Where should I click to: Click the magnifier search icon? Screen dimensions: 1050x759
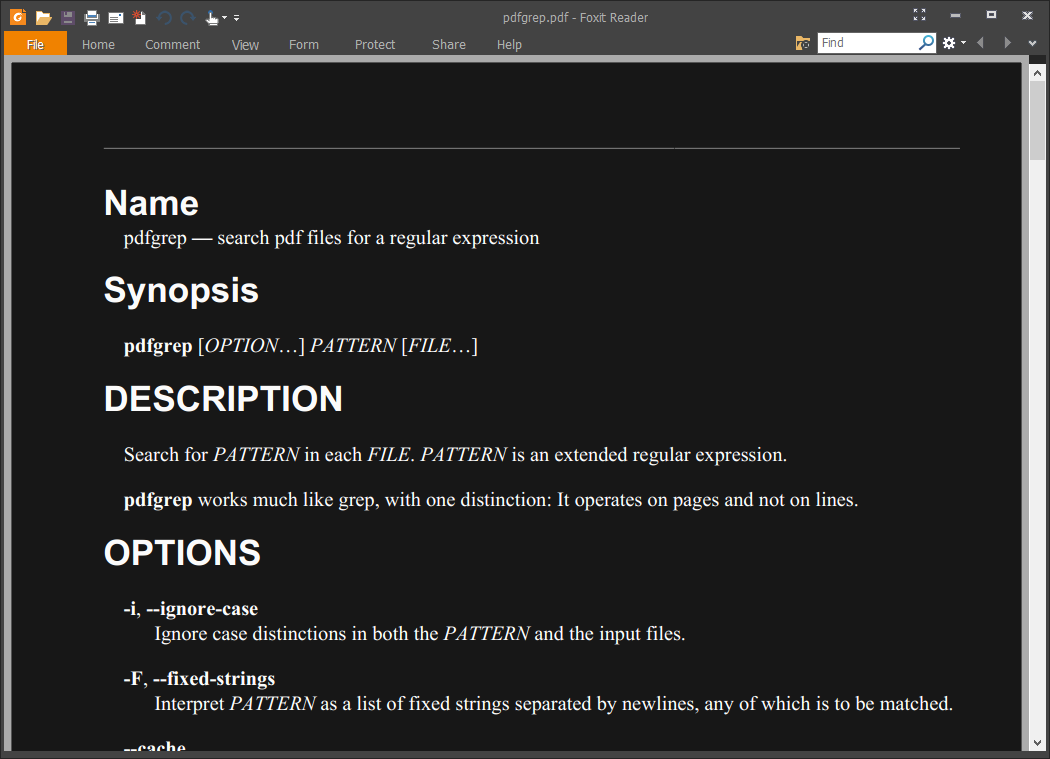[926, 43]
